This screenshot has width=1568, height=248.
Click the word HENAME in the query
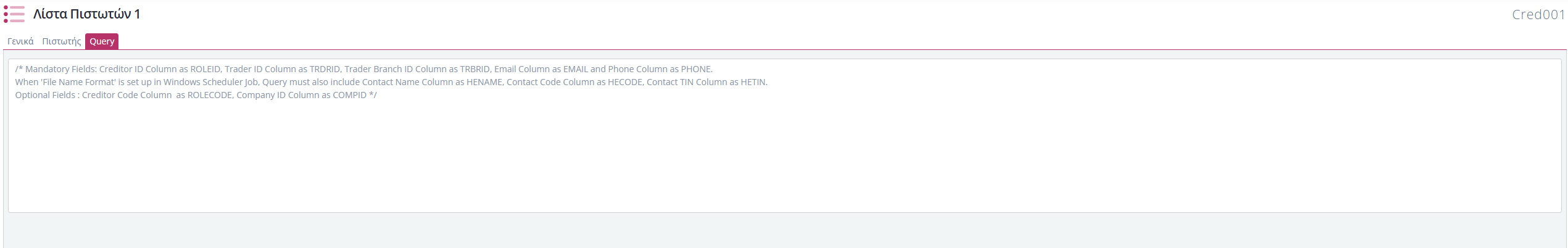[485, 82]
